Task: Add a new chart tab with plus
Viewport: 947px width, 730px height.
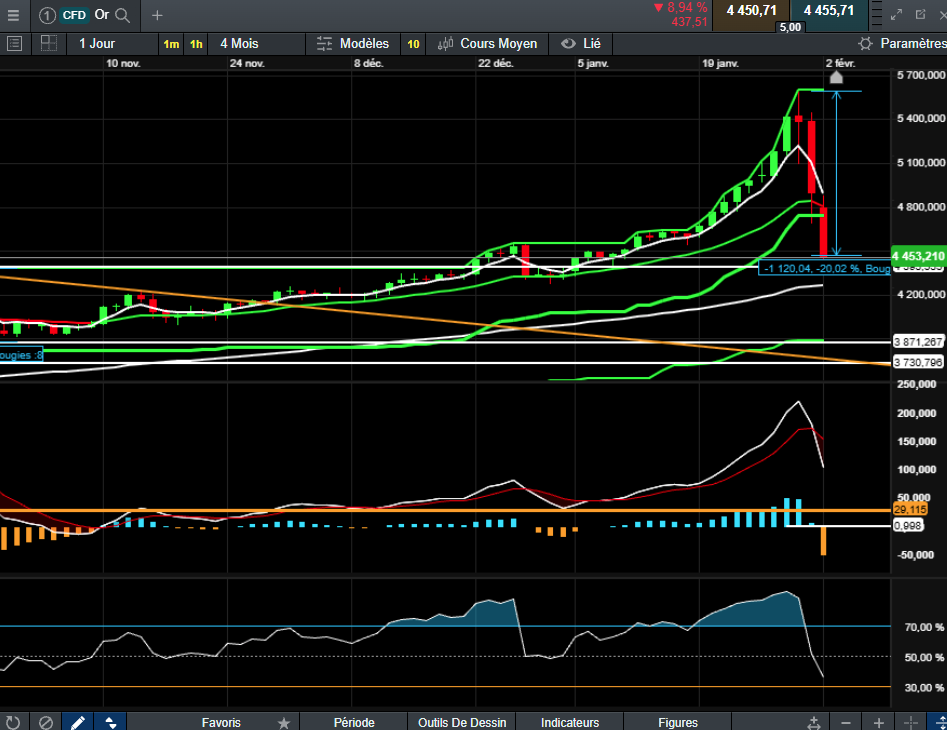Action: coord(157,15)
